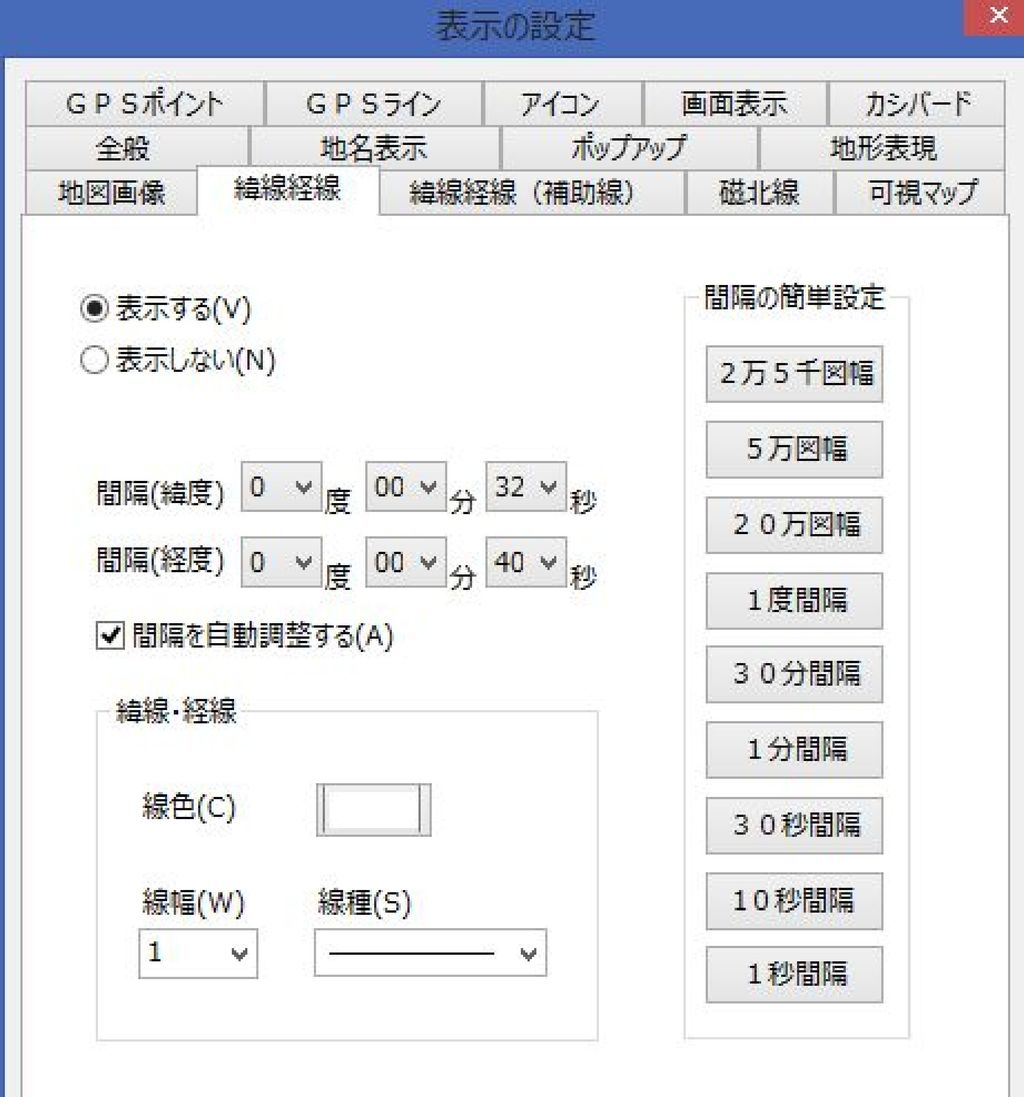
Task: Choose the 30分間隔 preset
Action: click(x=795, y=674)
